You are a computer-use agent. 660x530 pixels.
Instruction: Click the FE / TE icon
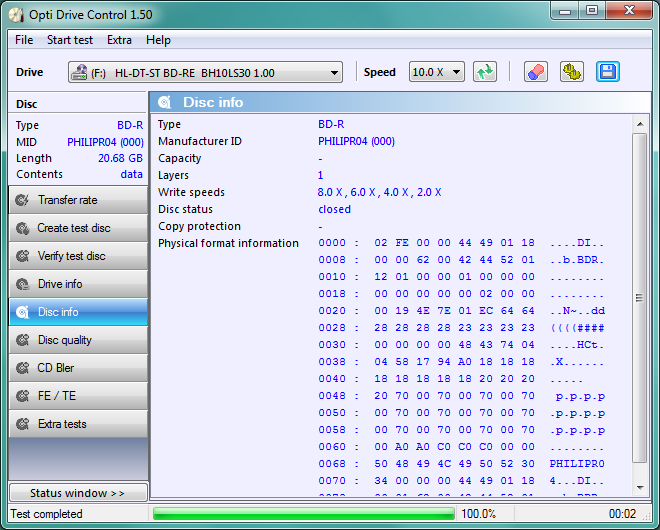point(22,396)
